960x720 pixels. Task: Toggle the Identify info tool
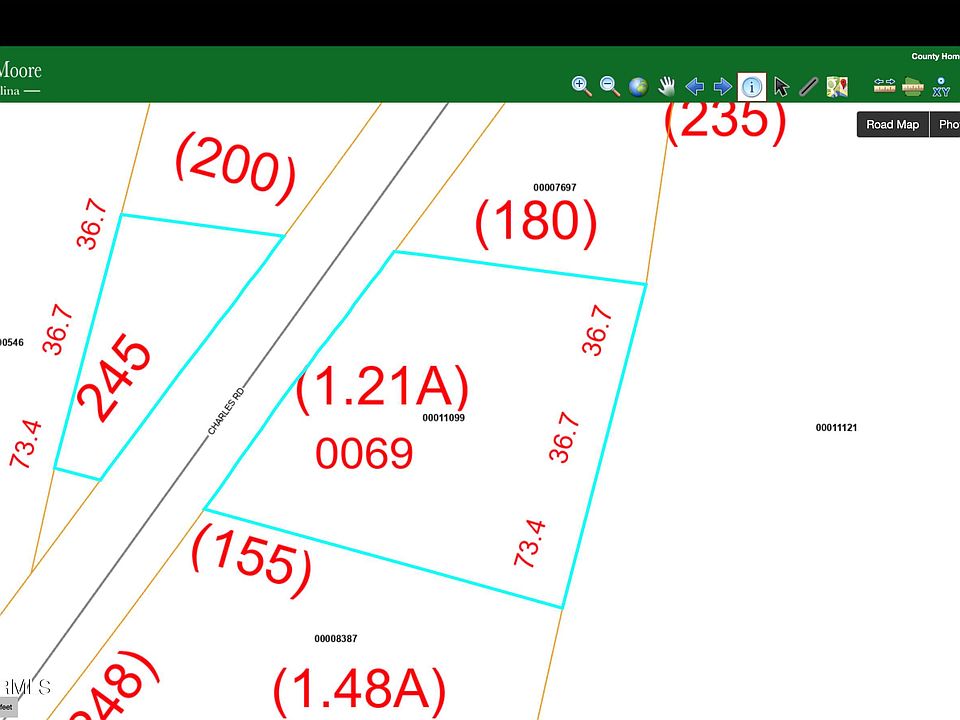(752, 87)
